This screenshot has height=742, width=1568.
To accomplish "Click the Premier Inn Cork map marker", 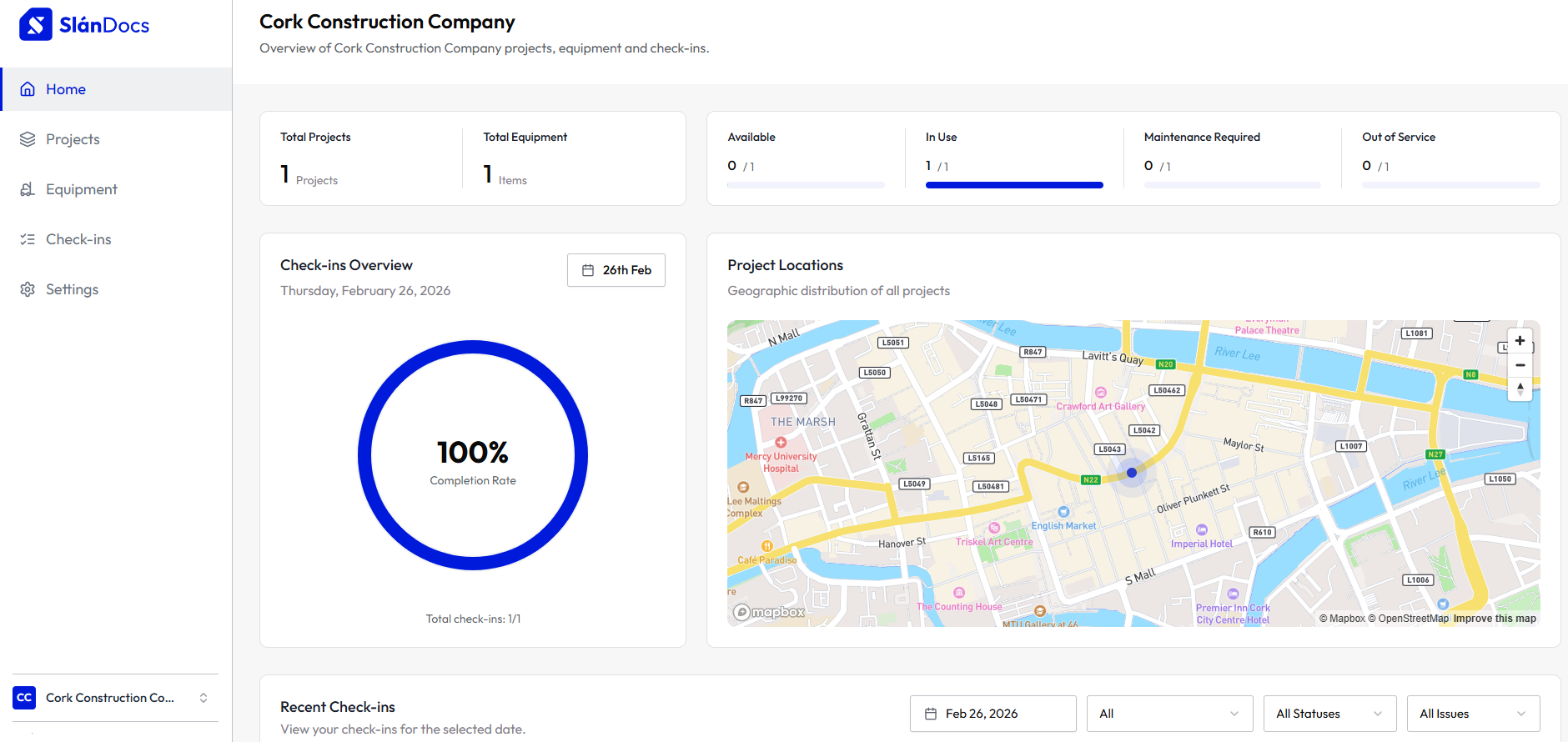I will 1233,594.
